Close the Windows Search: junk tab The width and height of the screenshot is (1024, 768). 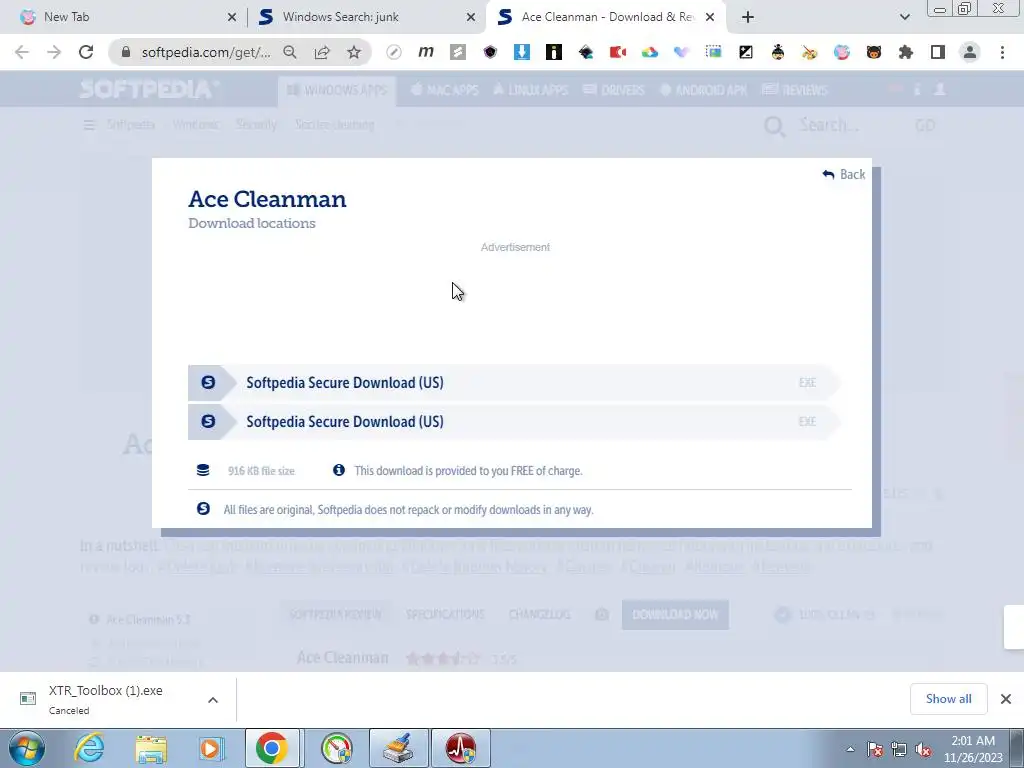471,18
